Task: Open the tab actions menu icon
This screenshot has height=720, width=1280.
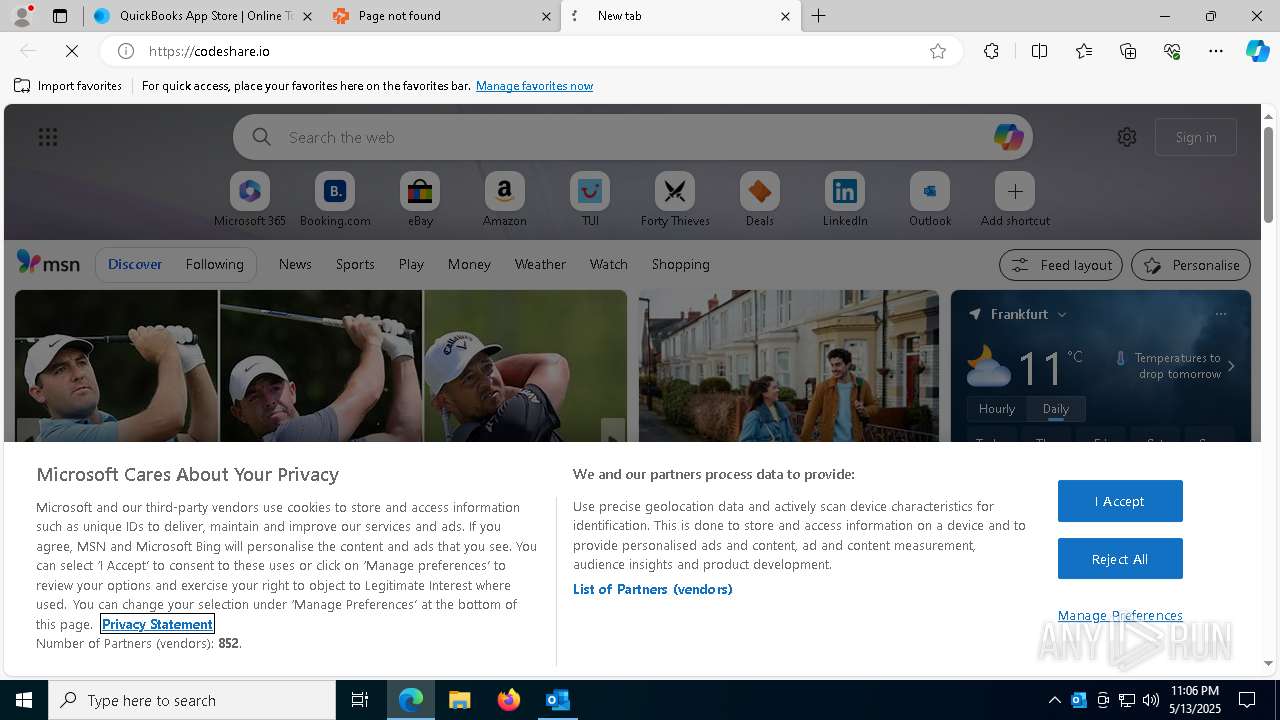Action: click(x=60, y=16)
